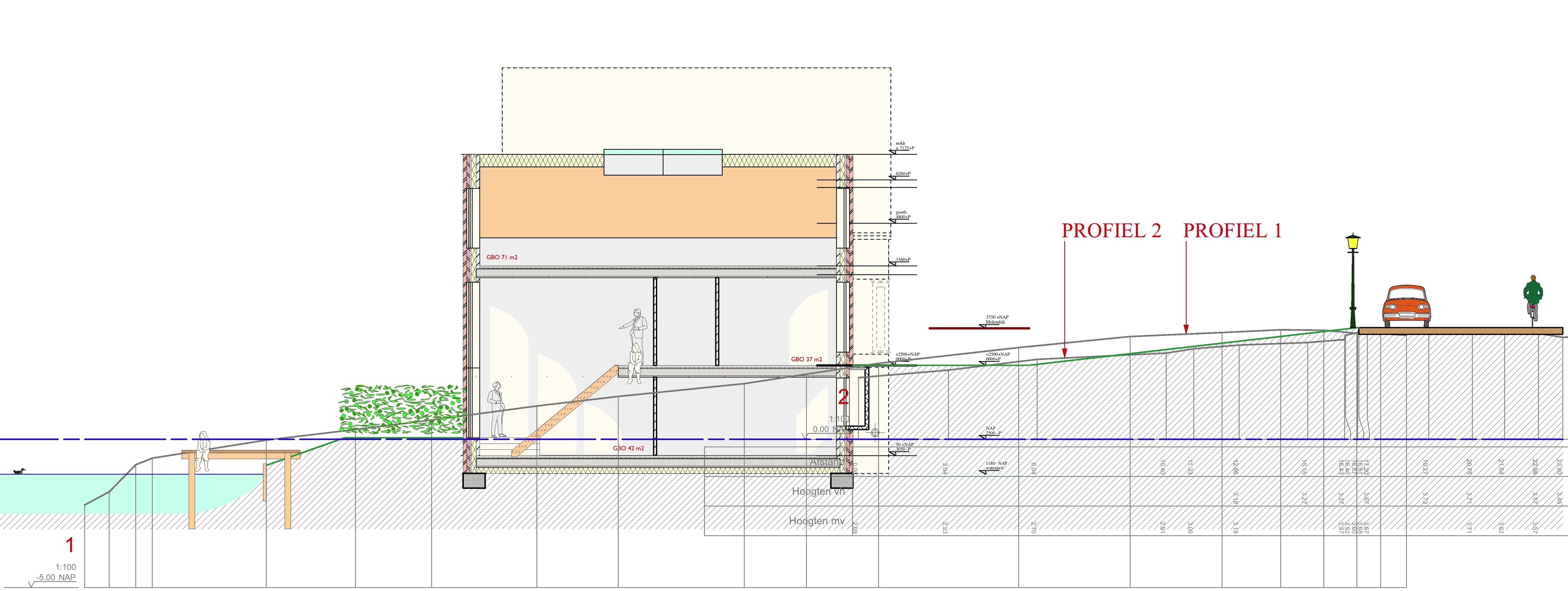Click the red section number 1

[70, 545]
